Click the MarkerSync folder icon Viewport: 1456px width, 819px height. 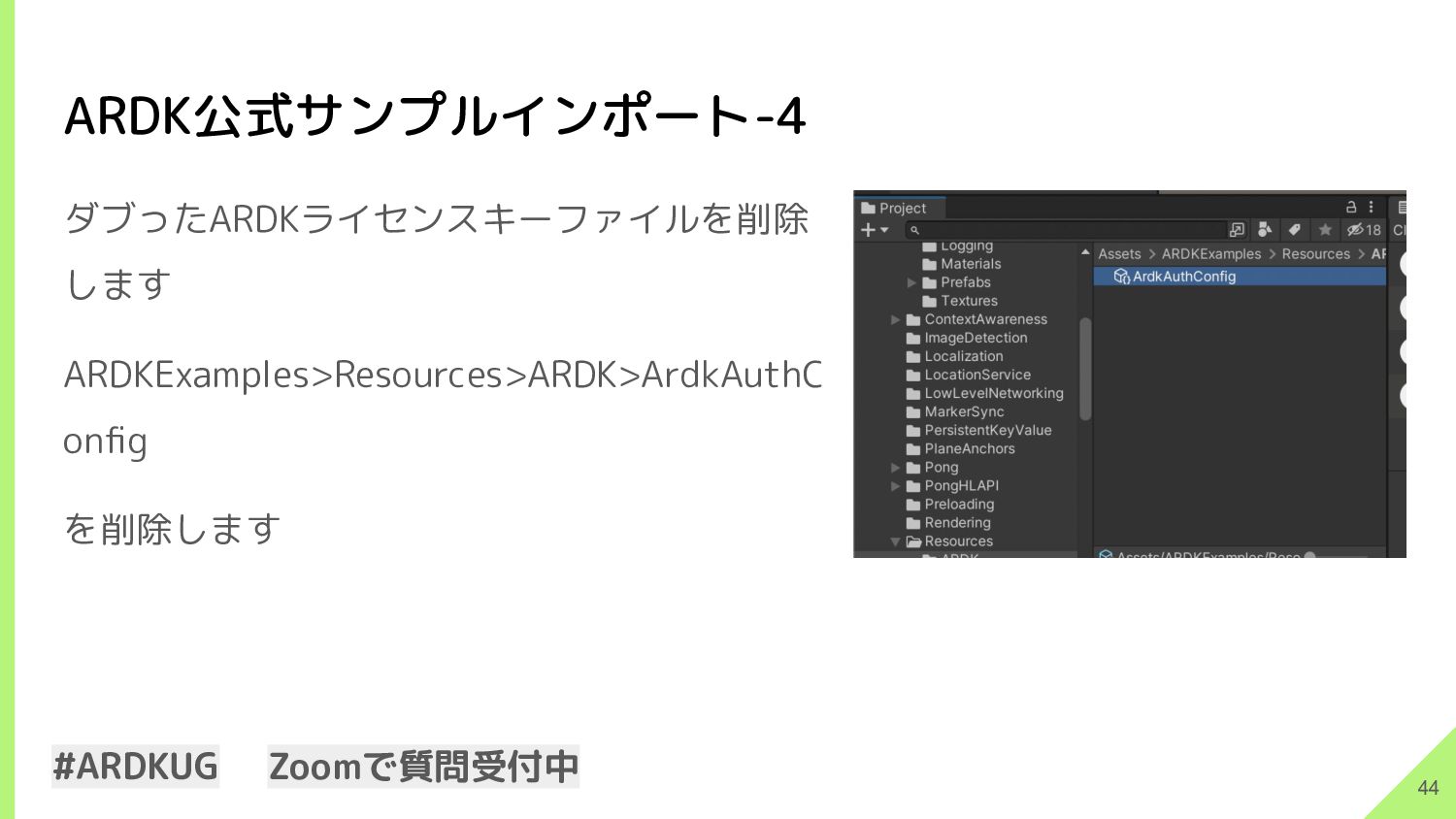pos(913,411)
